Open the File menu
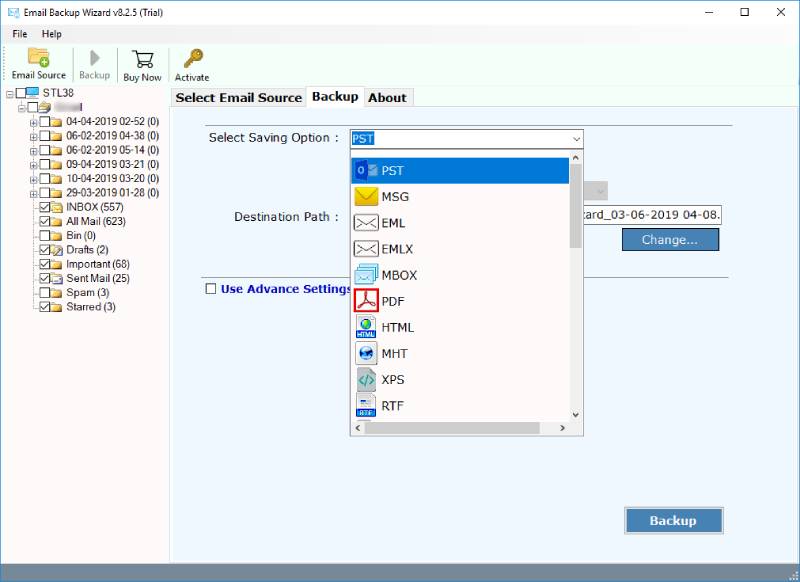 click(20, 34)
